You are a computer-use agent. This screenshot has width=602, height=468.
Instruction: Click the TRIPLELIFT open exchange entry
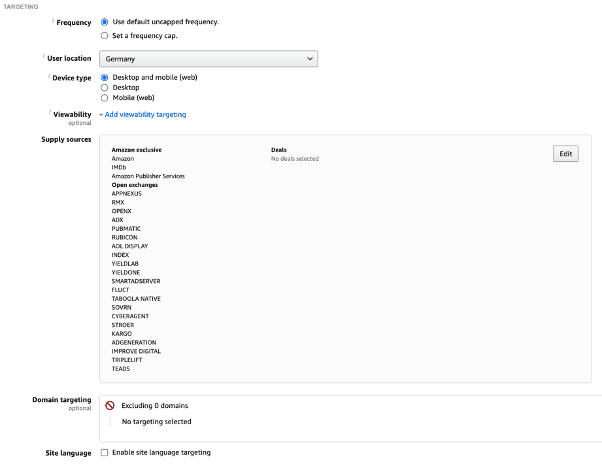[x=127, y=360]
